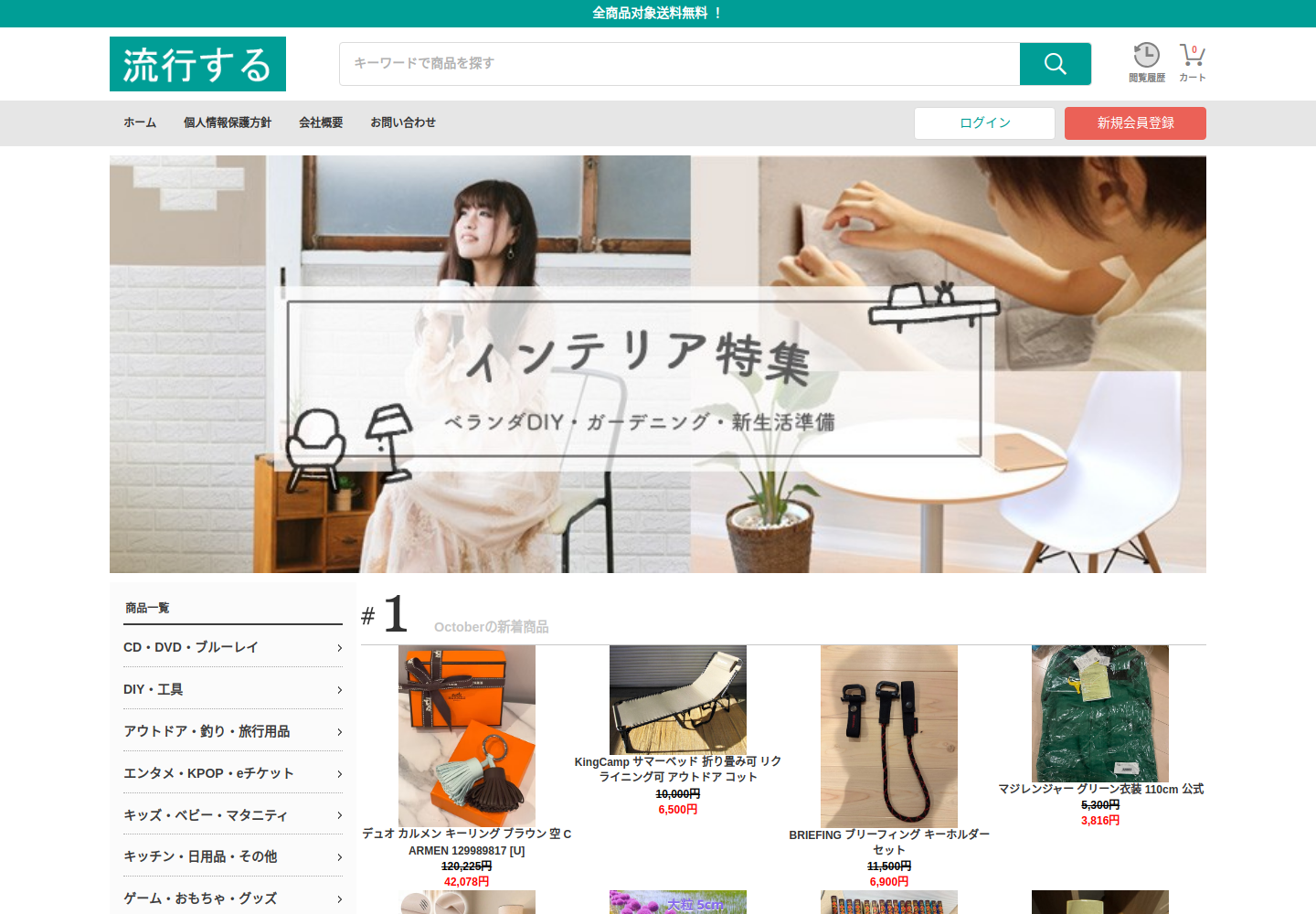Open マジレンジャー グリーン衣装 product title
Image resolution: width=1316 pixels, height=914 pixels.
pyautogui.click(x=1100, y=789)
